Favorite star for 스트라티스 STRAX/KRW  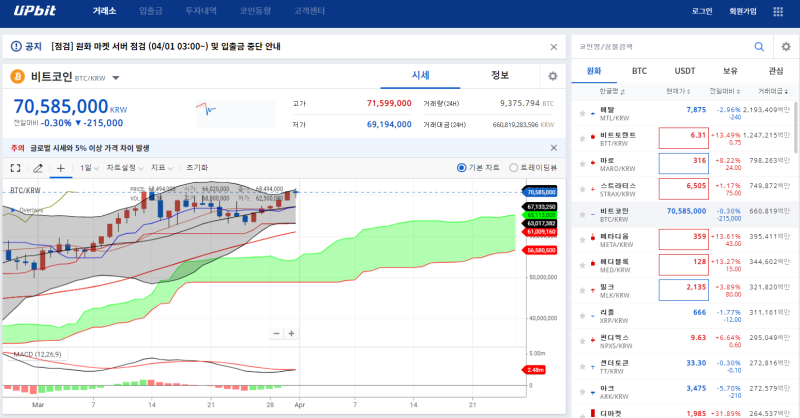pyautogui.click(x=582, y=189)
